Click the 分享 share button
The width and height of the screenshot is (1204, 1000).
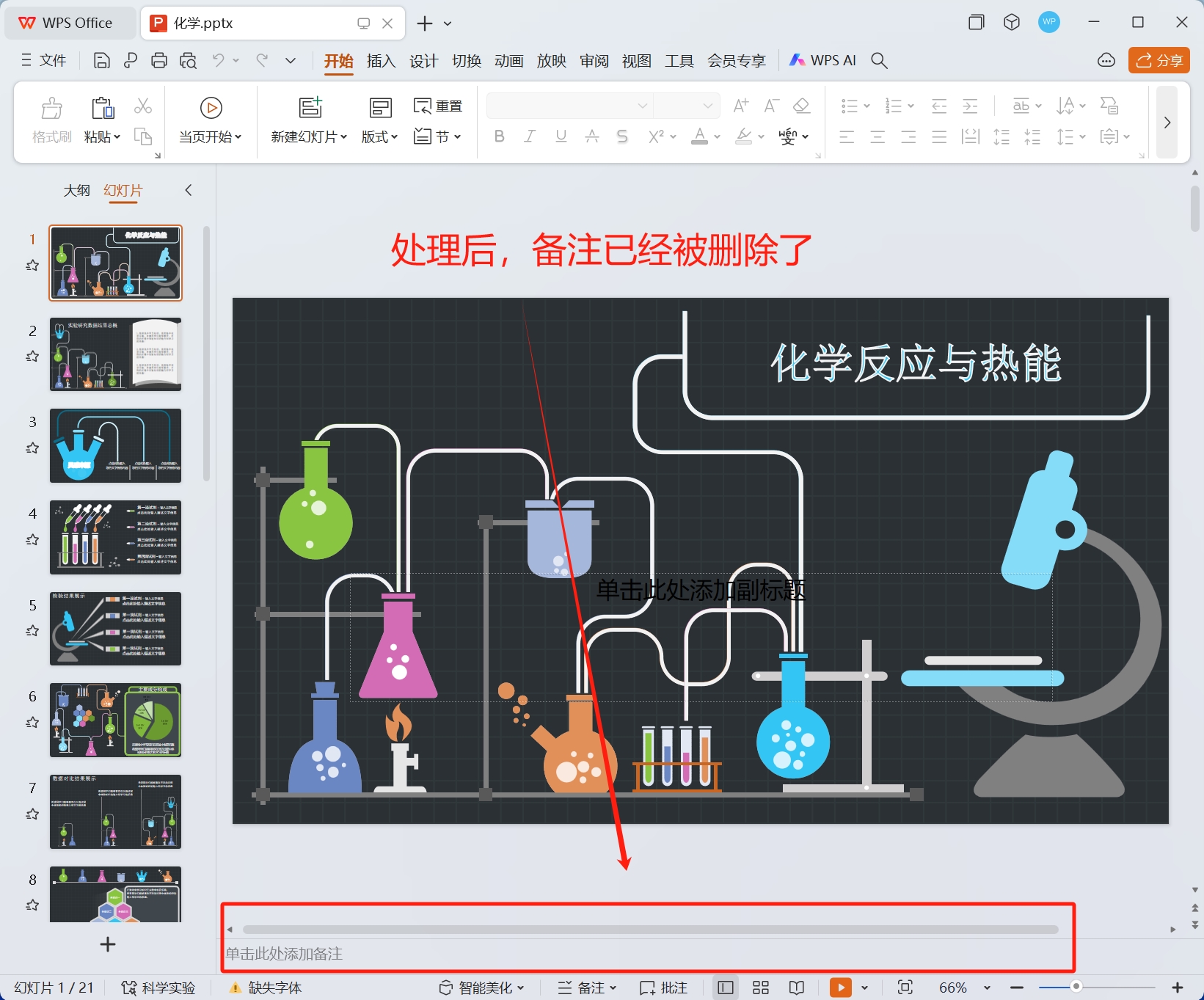point(1158,60)
